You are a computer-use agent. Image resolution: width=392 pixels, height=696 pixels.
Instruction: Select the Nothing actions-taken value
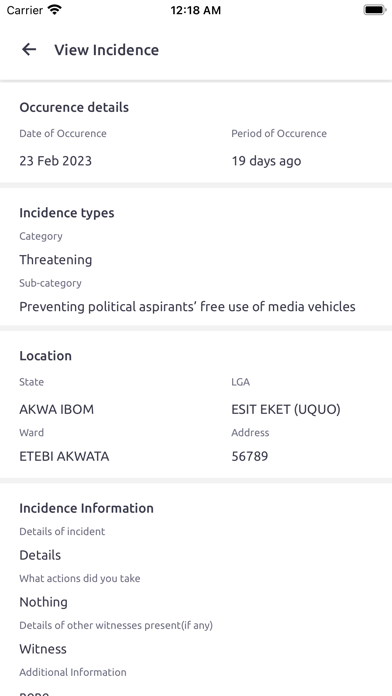[x=44, y=602]
